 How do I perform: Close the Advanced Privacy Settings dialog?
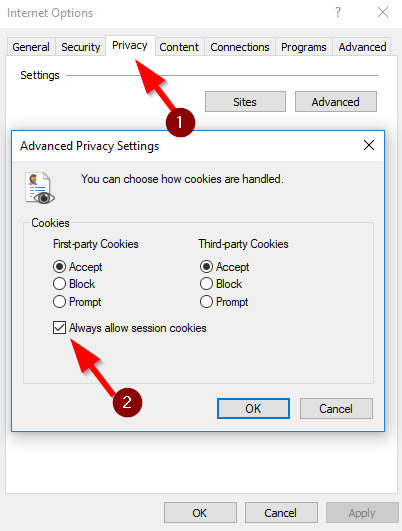click(x=369, y=145)
